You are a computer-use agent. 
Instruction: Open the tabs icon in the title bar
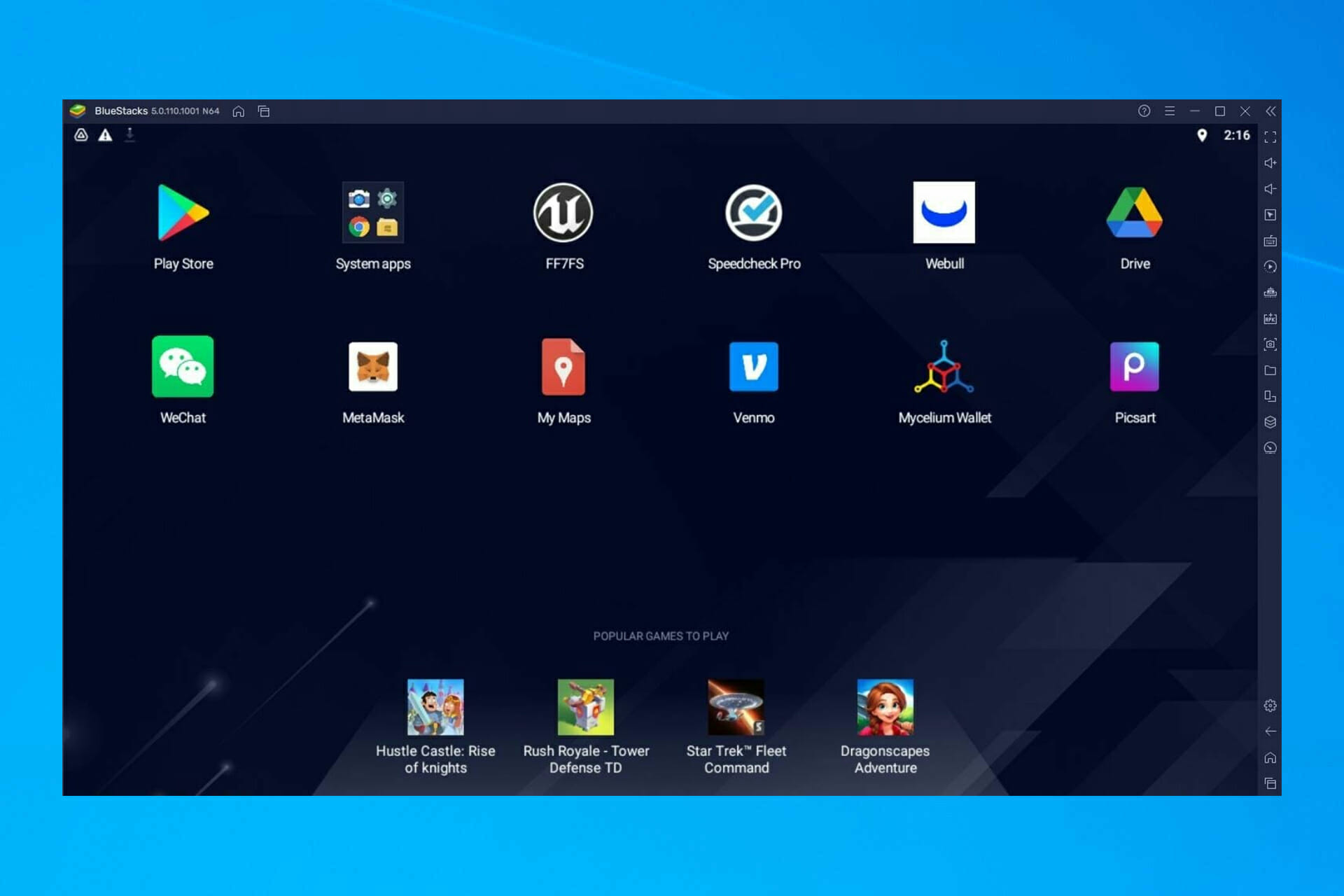(x=264, y=111)
